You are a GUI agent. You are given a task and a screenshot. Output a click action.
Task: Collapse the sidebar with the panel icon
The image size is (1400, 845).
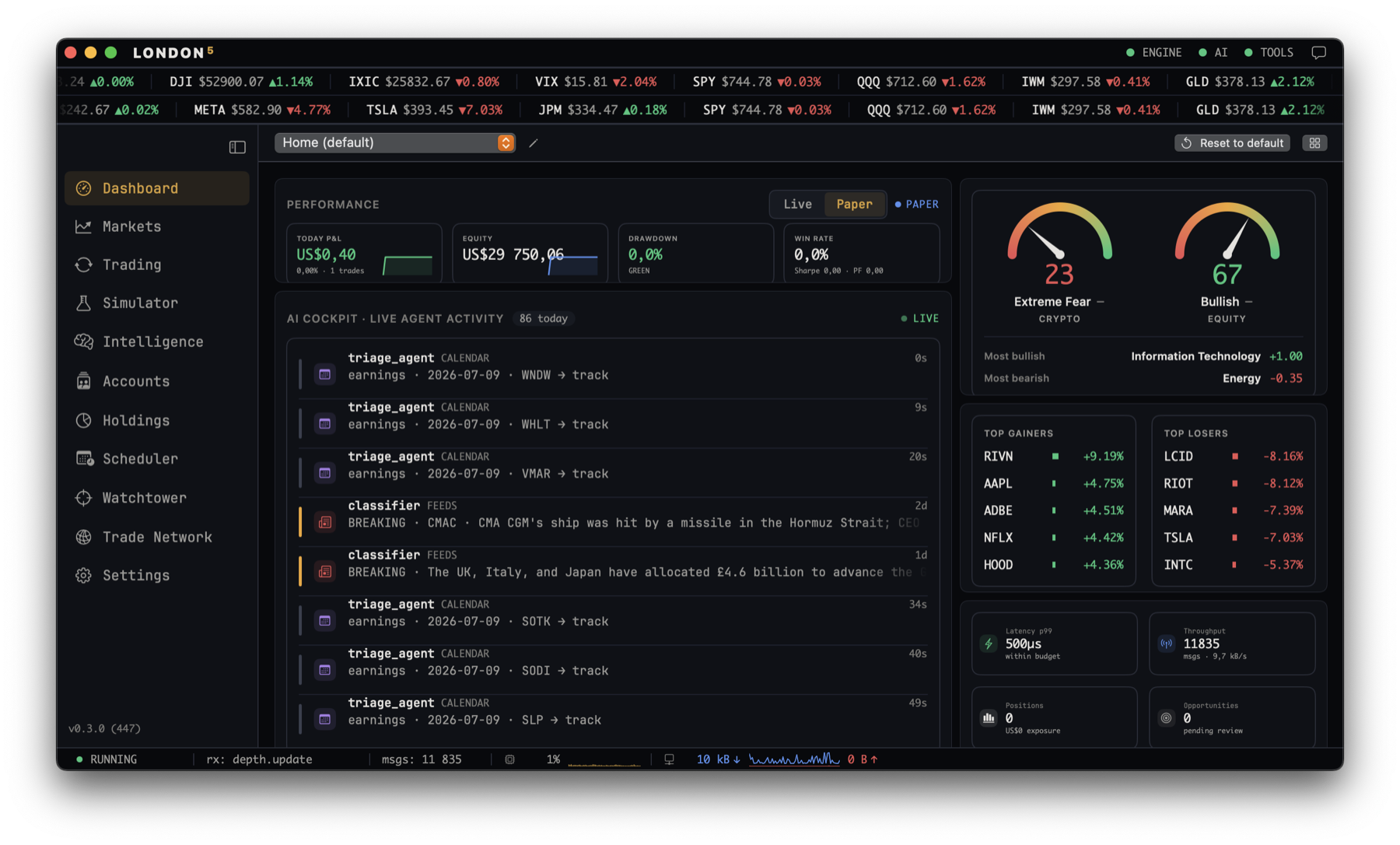(x=237, y=147)
